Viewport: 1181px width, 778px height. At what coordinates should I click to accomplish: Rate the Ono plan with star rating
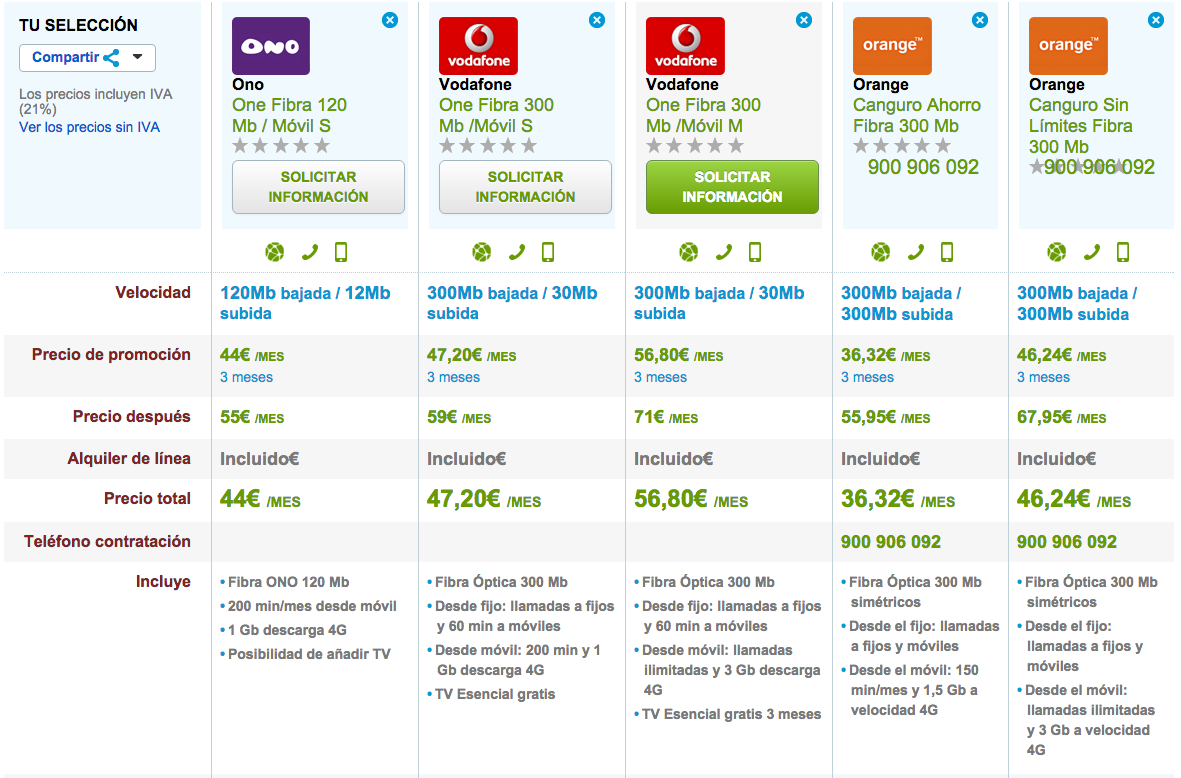(281, 146)
